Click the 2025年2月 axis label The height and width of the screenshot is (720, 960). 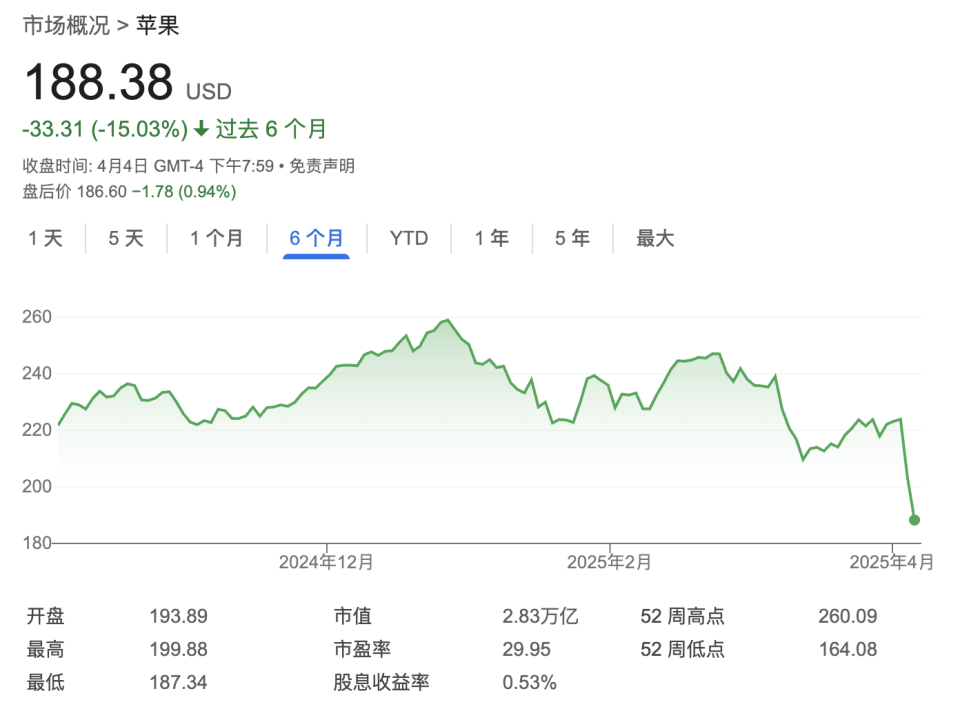tap(609, 562)
